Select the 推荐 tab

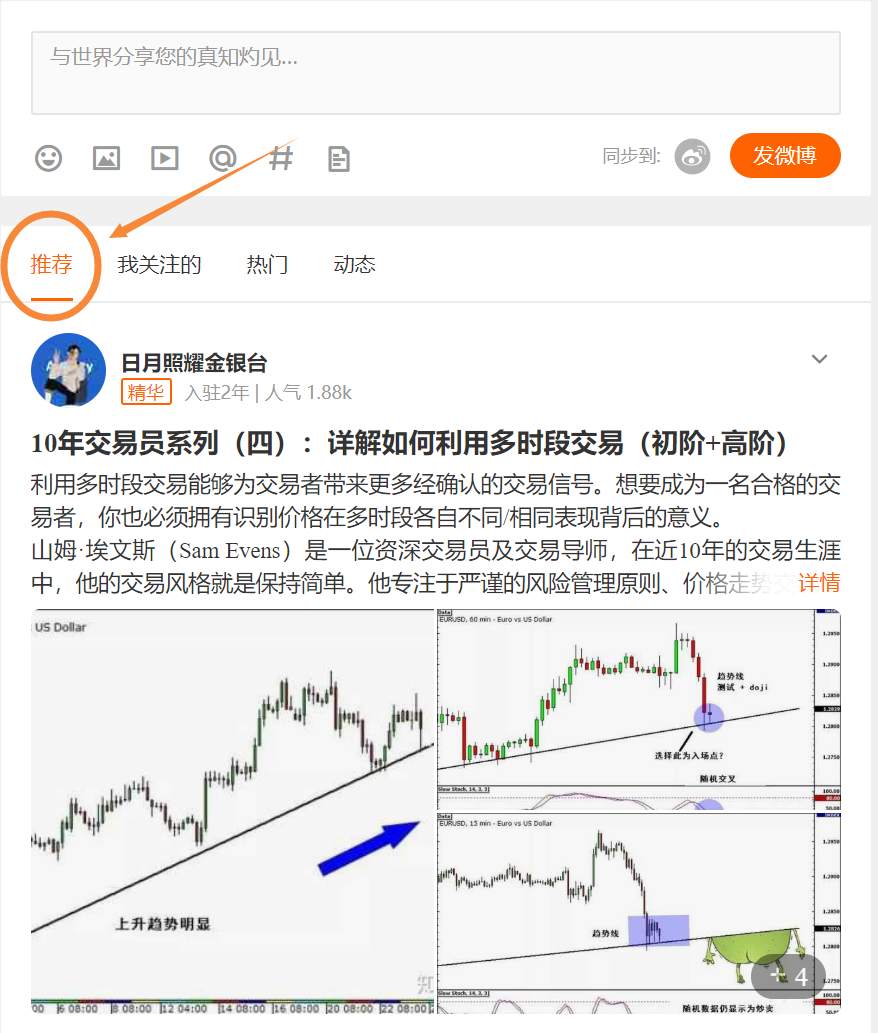(x=51, y=265)
